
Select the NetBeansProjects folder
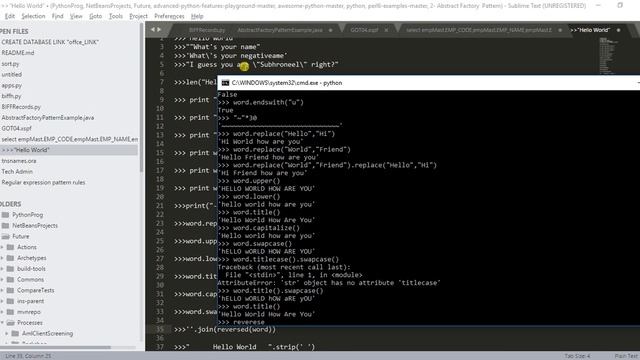(x=35, y=226)
